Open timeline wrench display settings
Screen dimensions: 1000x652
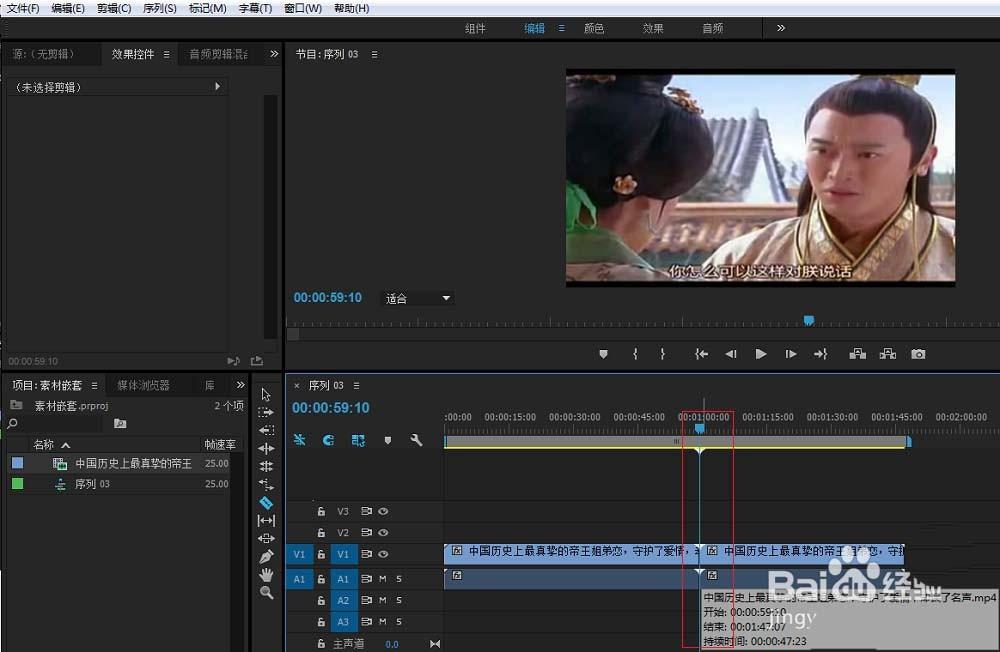[417, 440]
